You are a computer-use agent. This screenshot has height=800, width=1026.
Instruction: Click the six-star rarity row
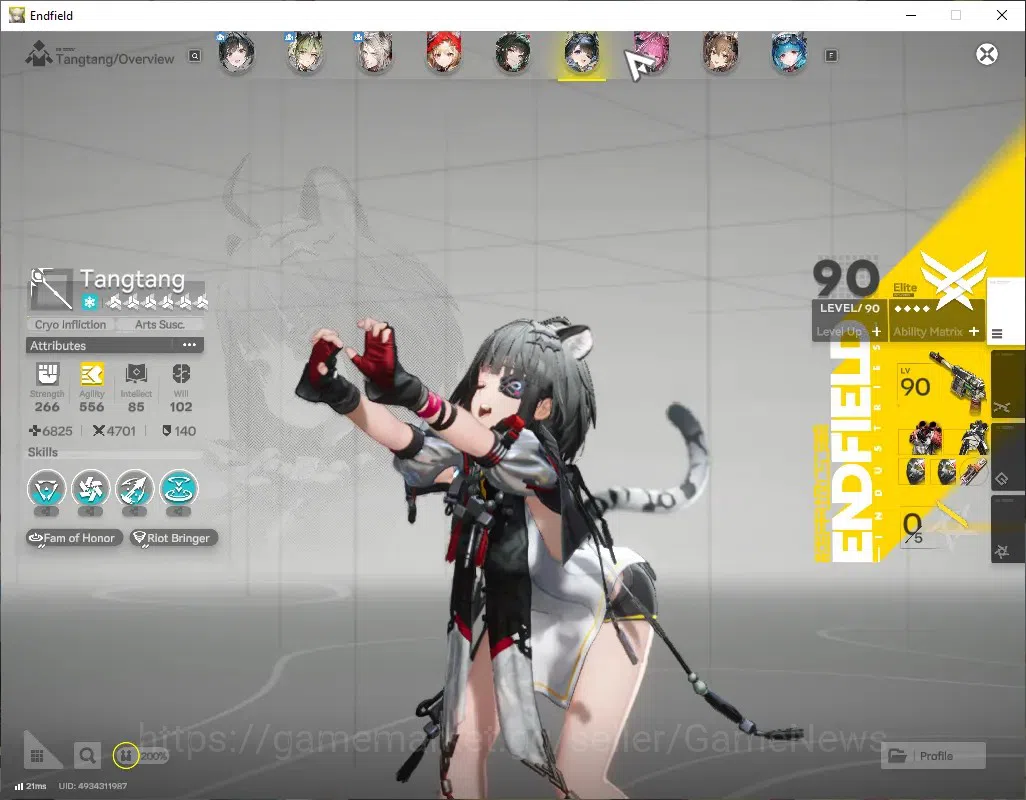[x=158, y=302]
